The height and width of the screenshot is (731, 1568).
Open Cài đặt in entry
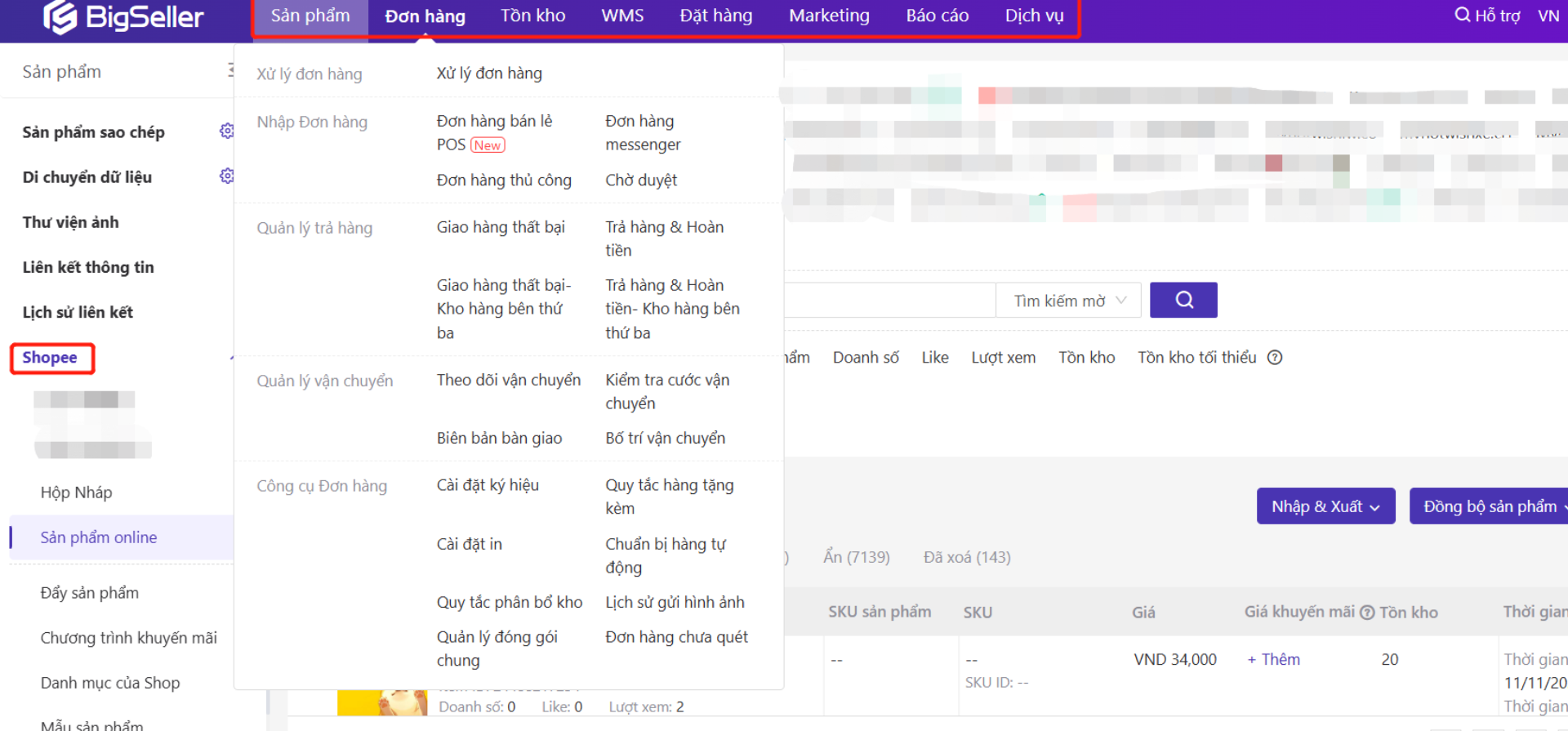tap(469, 544)
